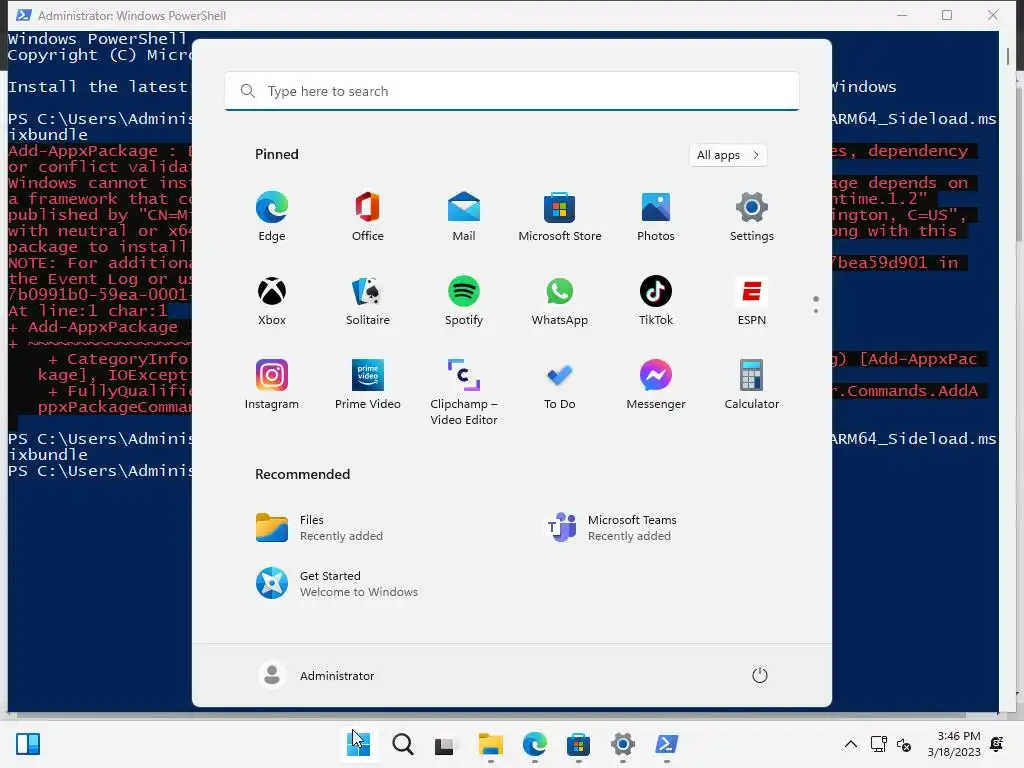Launch the Xbox app
The height and width of the screenshot is (768, 1024).
(272, 301)
